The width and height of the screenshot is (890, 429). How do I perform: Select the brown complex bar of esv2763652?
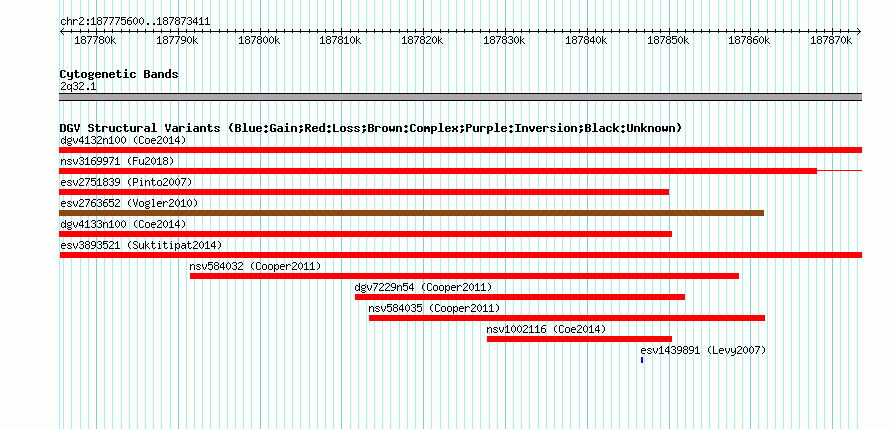click(412, 213)
